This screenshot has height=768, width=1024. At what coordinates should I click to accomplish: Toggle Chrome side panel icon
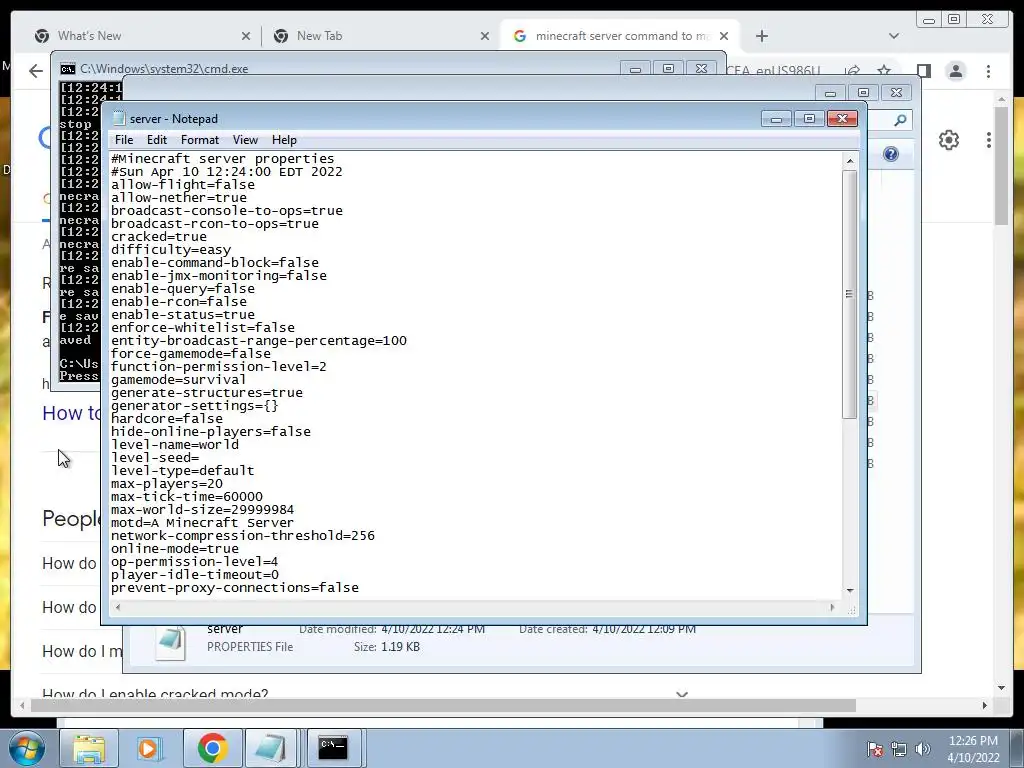click(x=923, y=71)
